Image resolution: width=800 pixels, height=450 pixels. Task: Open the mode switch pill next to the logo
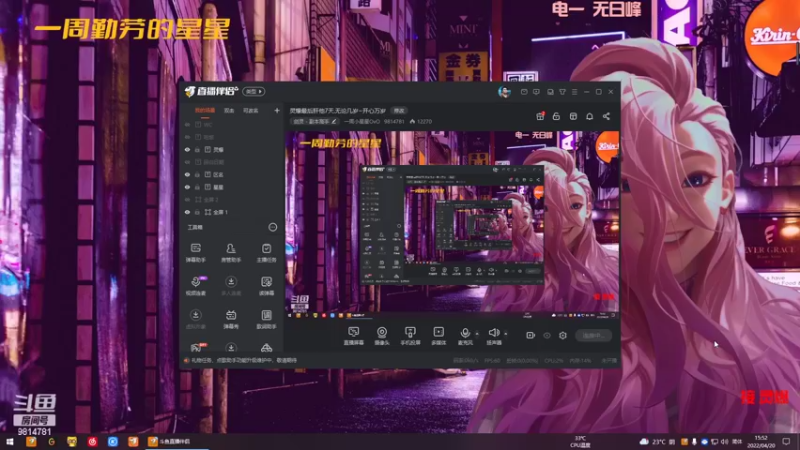254,91
